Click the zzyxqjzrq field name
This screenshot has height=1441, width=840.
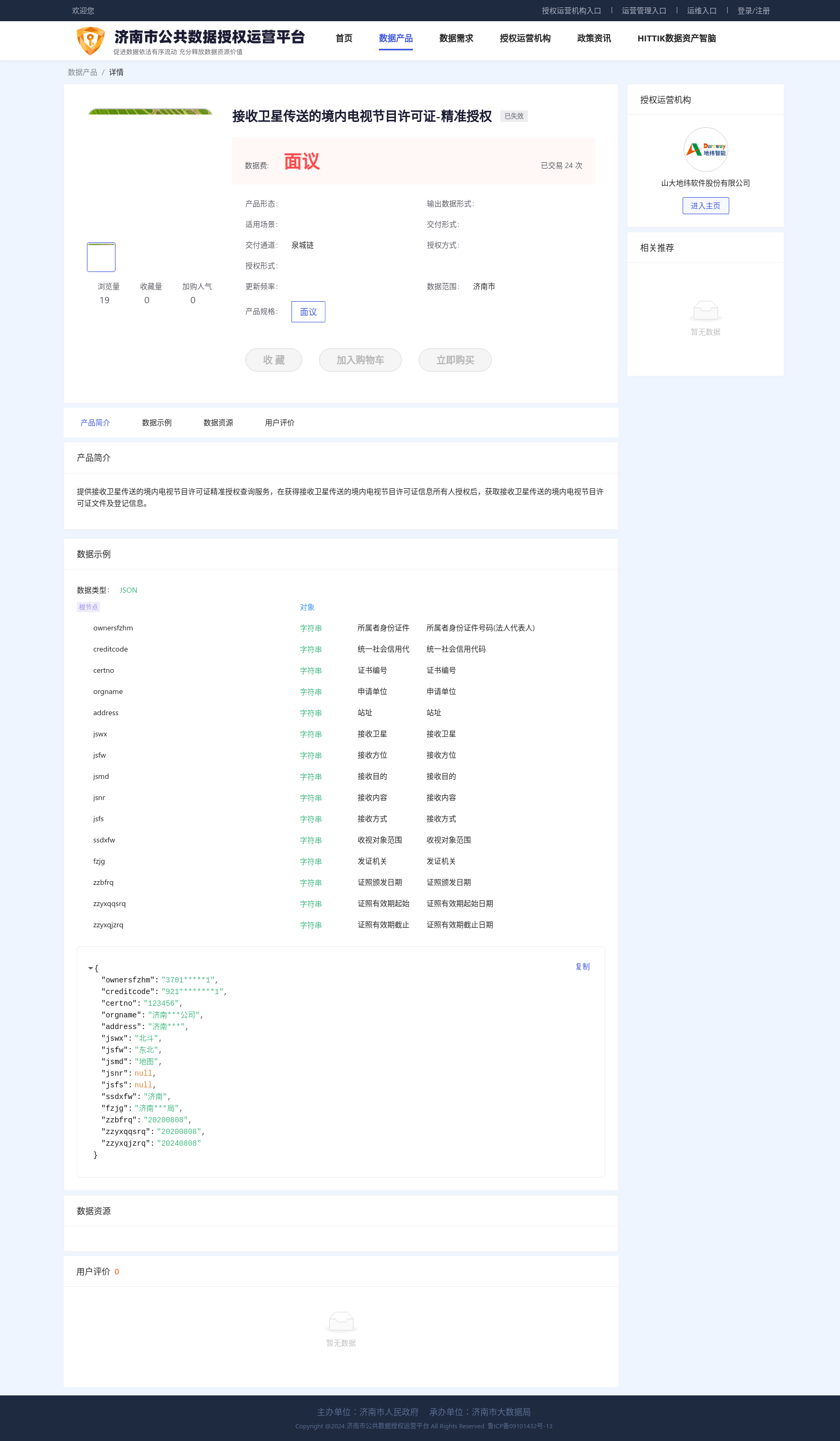click(108, 925)
